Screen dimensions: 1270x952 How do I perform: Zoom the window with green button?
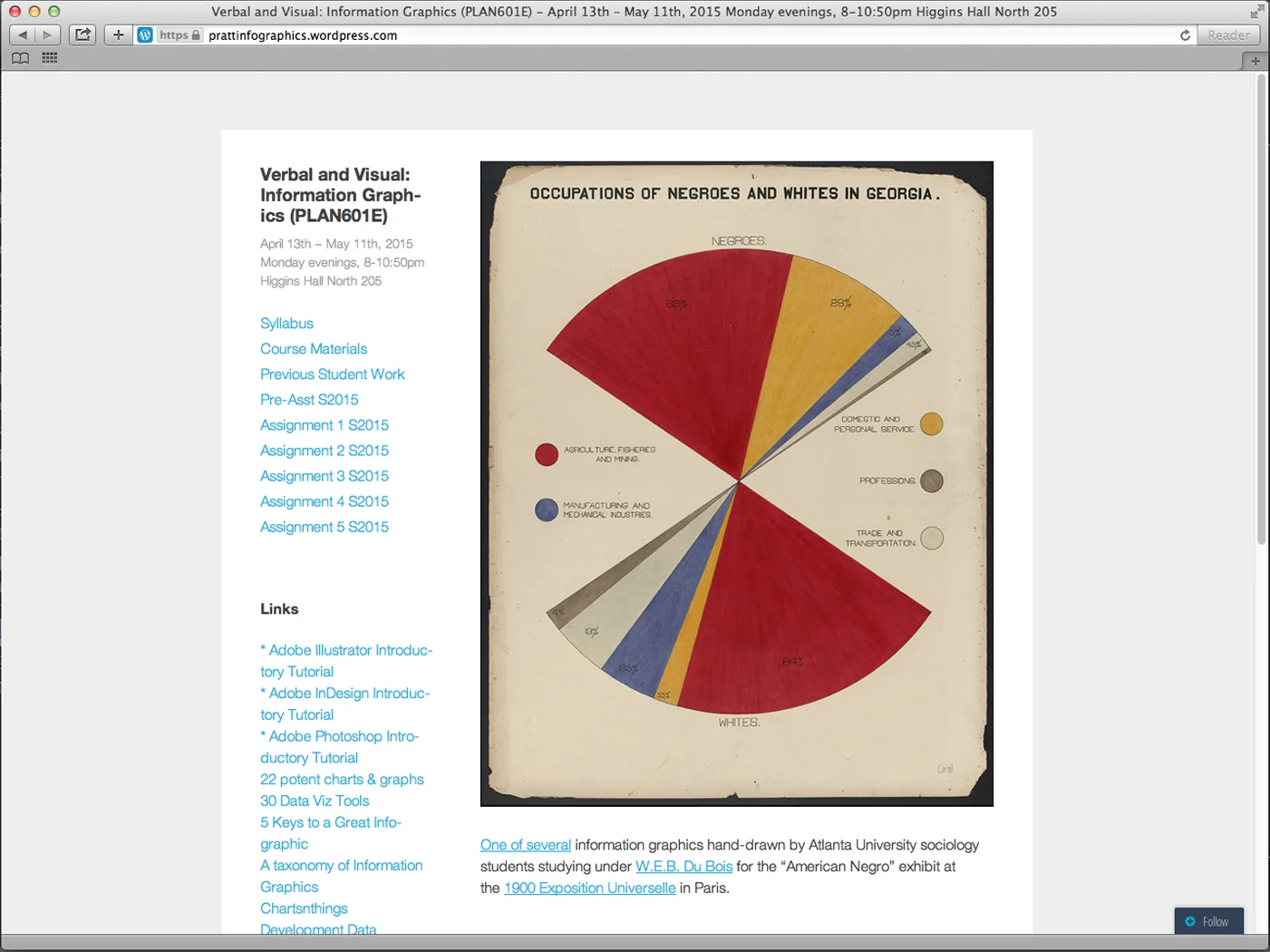click(x=54, y=11)
